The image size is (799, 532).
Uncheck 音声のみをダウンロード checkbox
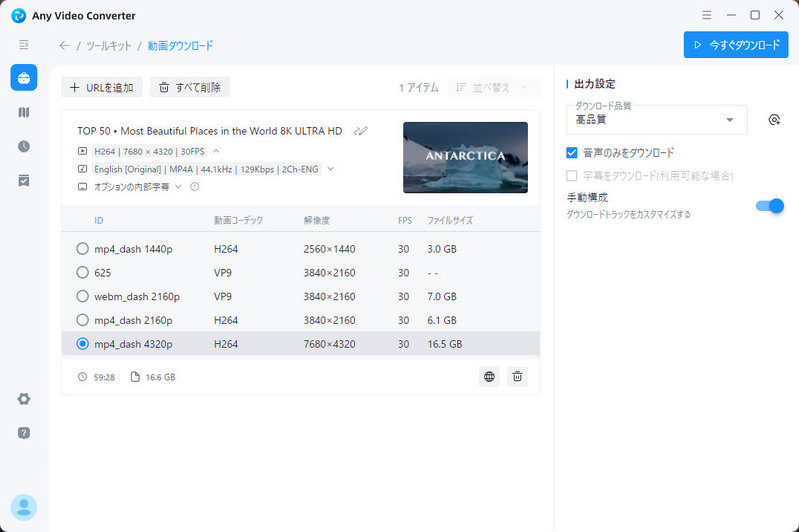(572, 152)
